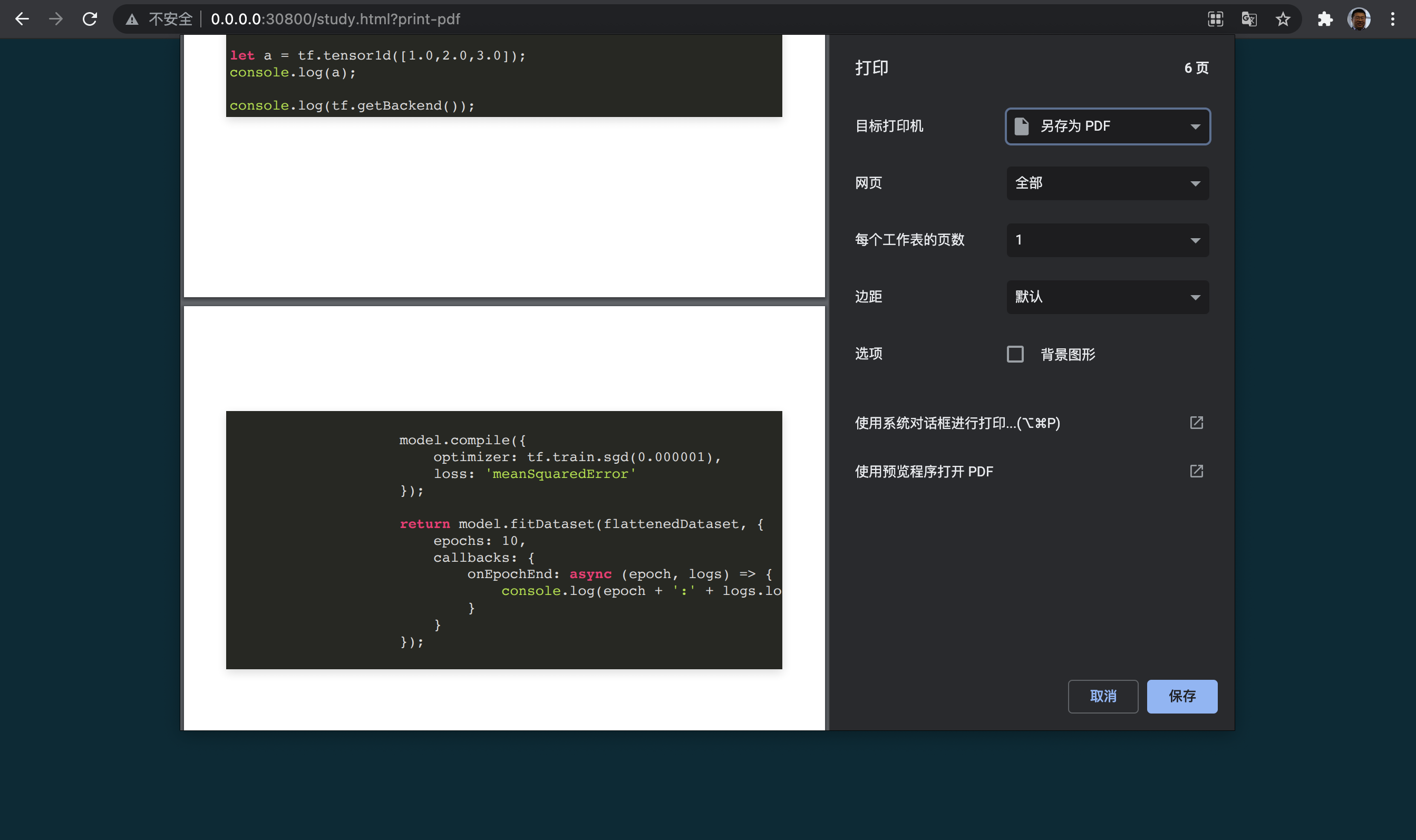Image resolution: width=1416 pixels, height=840 pixels.
Task: Click the 保存 save button
Action: pos(1181,696)
